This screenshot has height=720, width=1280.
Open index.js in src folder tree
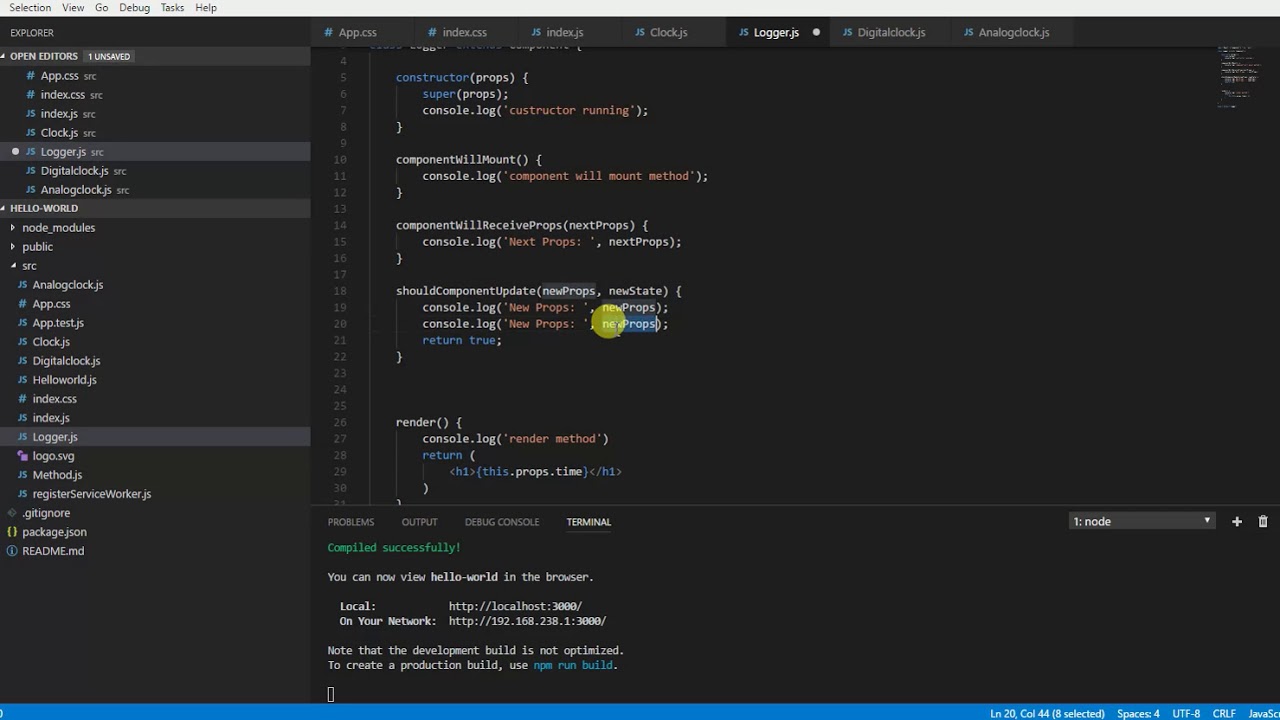pos(51,417)
